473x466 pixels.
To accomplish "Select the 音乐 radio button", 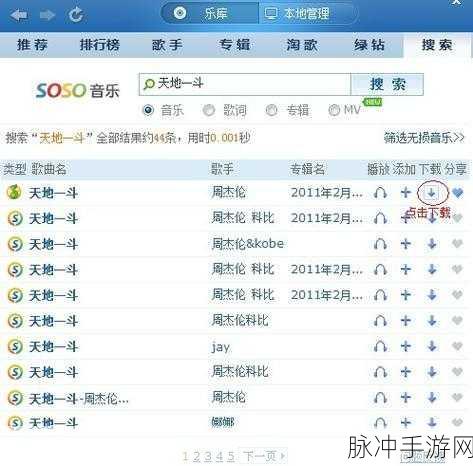I will (148, 110).
